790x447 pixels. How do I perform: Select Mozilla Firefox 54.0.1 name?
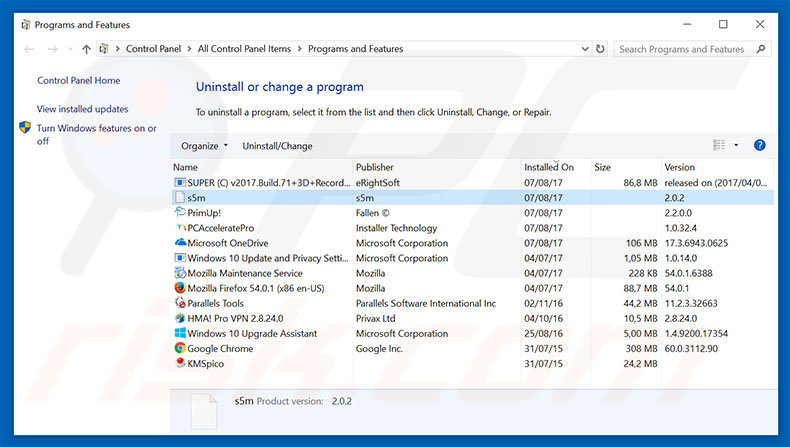click(x=256, y=288)
